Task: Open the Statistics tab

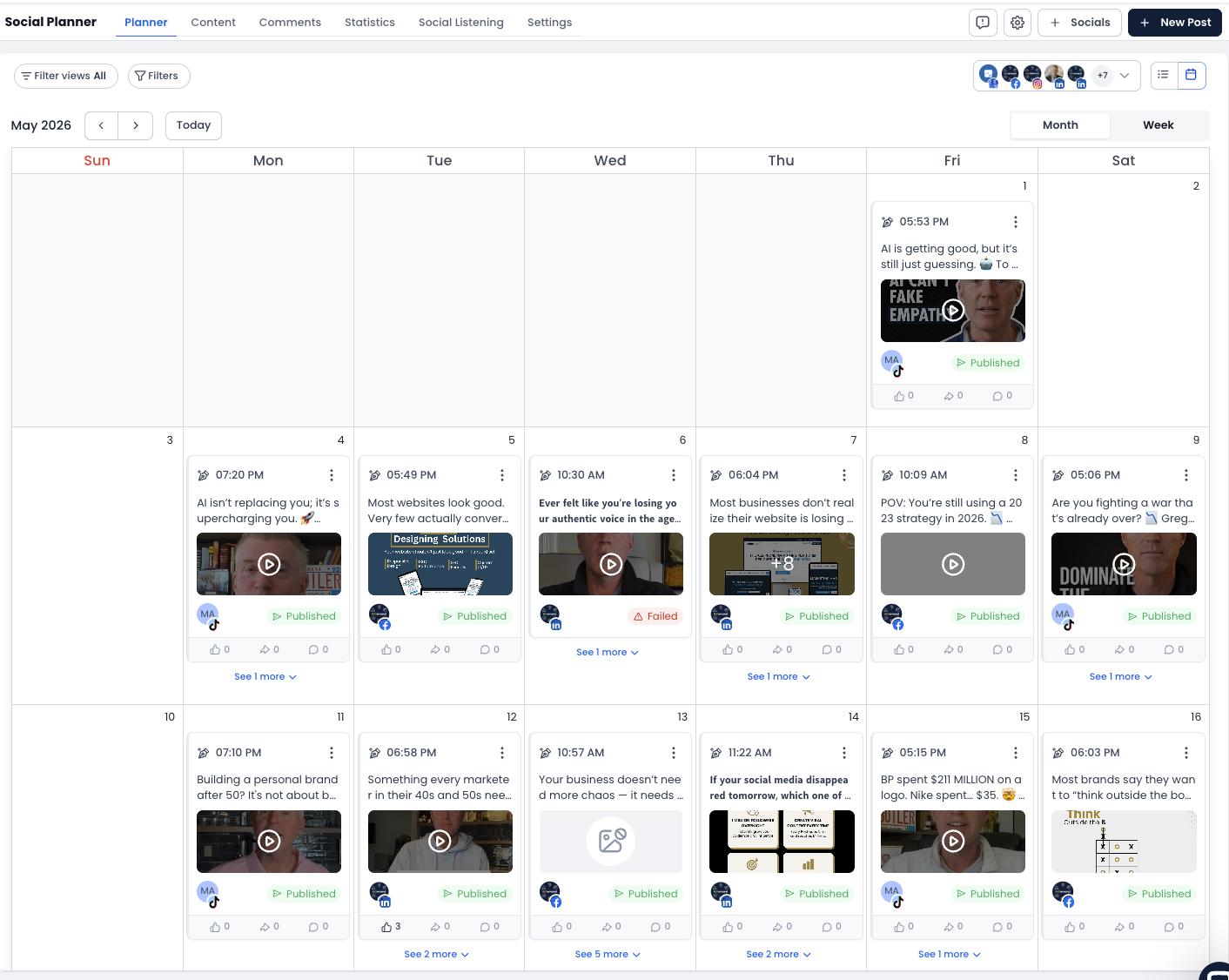Action: tap(370, 23)
